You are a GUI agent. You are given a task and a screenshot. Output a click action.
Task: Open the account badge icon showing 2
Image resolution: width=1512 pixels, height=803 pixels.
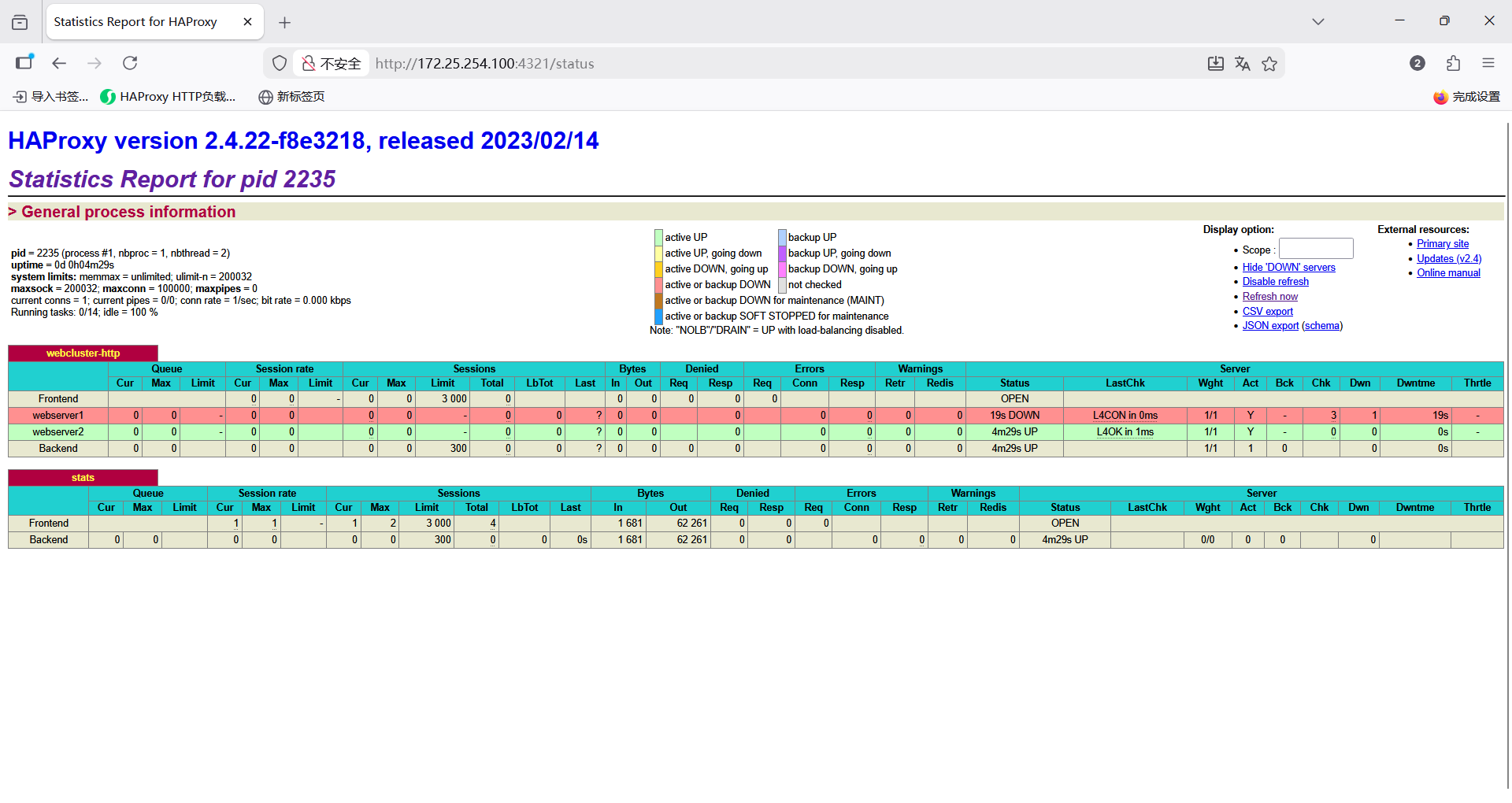[x=1417, y=63]
